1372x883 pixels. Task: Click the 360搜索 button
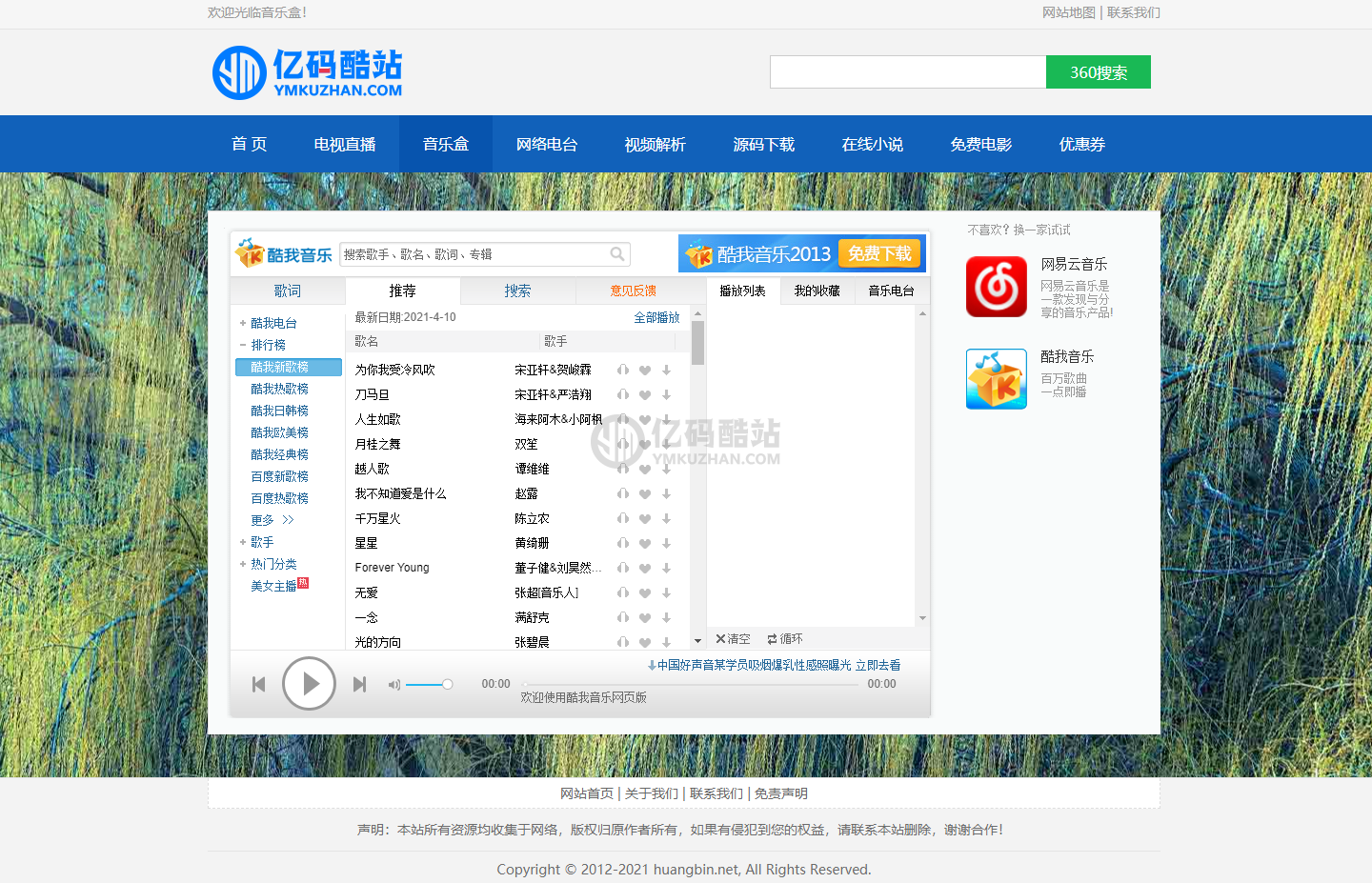click(x=1099, y=72)
